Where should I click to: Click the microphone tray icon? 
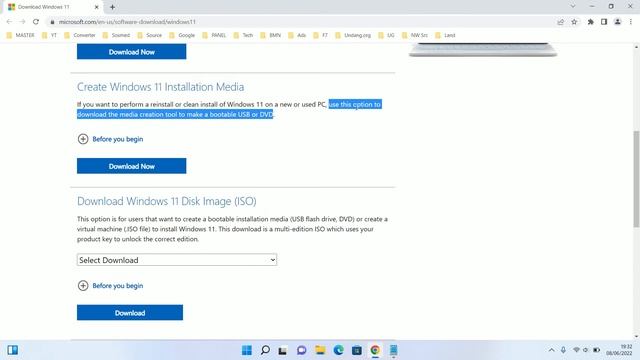coord(563,350)
